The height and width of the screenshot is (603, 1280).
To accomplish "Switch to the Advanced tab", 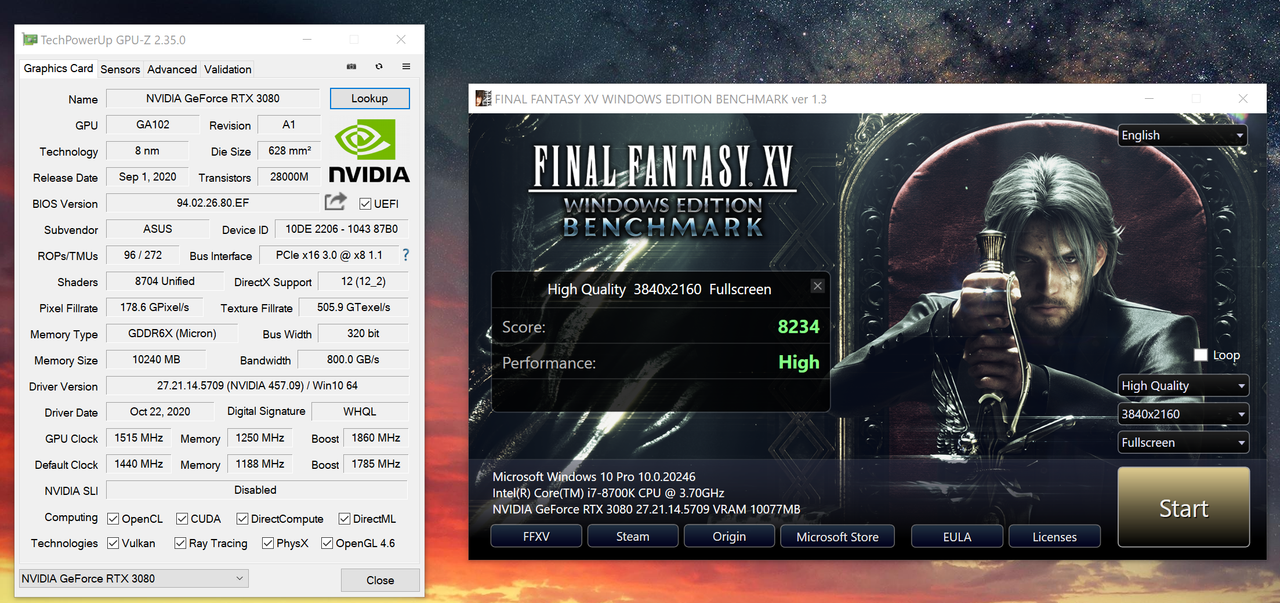I will pos(172,69).
